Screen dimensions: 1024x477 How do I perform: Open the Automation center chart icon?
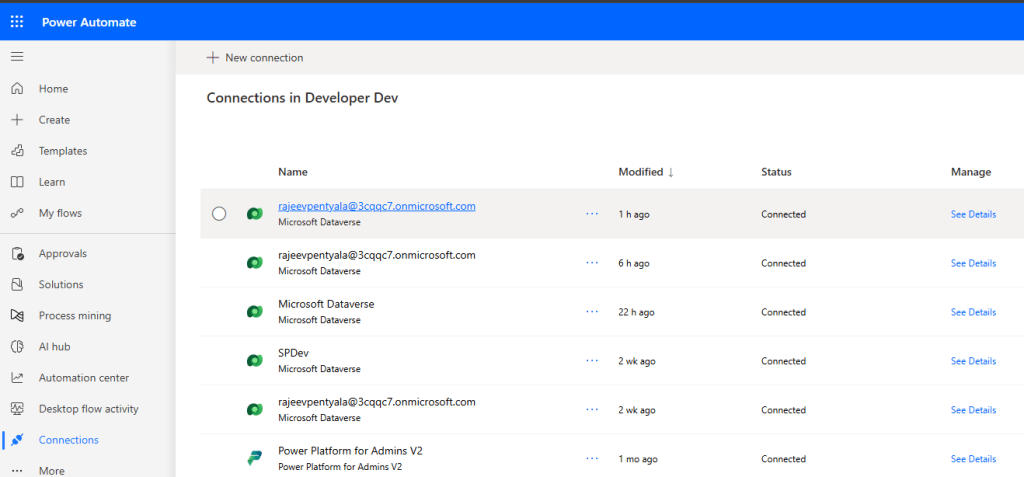click(17, 378)
